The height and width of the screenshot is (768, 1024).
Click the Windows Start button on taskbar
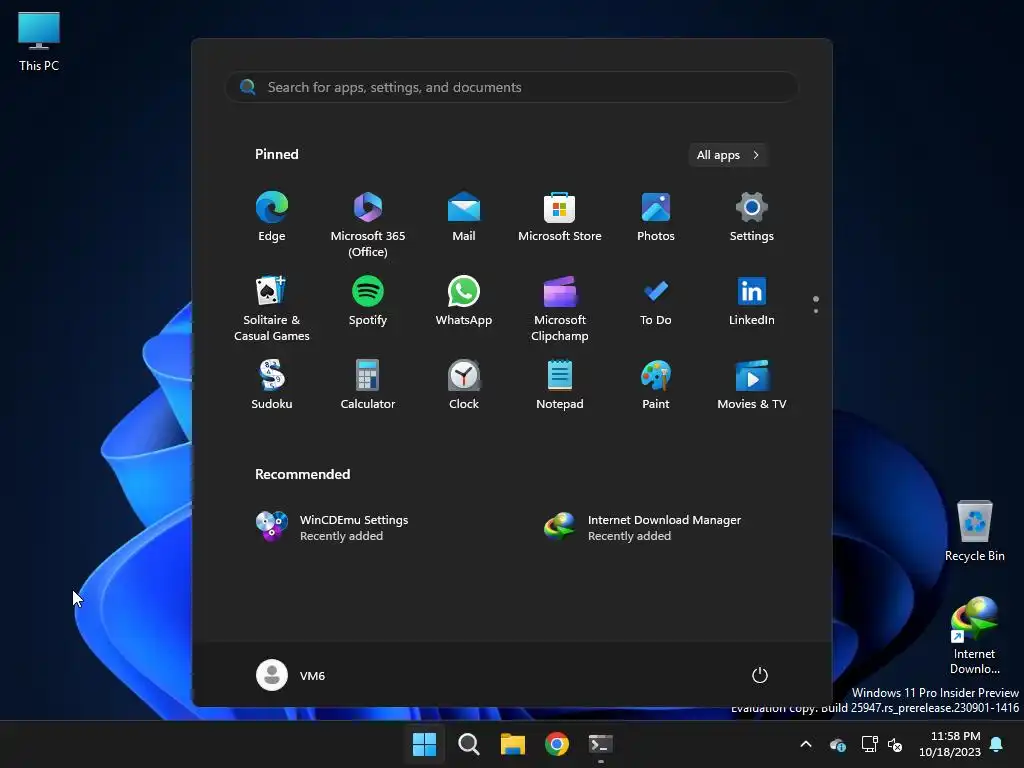pos(424,744)
